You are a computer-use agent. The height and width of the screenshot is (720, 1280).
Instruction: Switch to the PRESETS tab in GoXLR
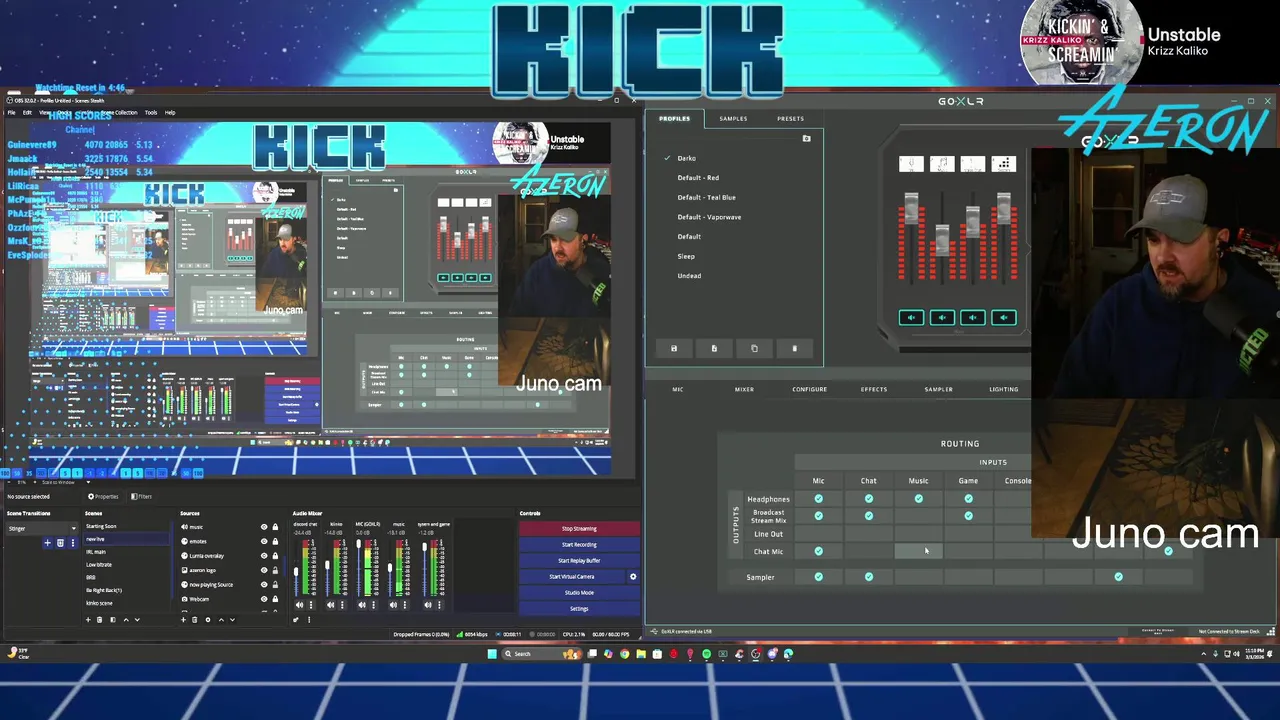point(790,119)
